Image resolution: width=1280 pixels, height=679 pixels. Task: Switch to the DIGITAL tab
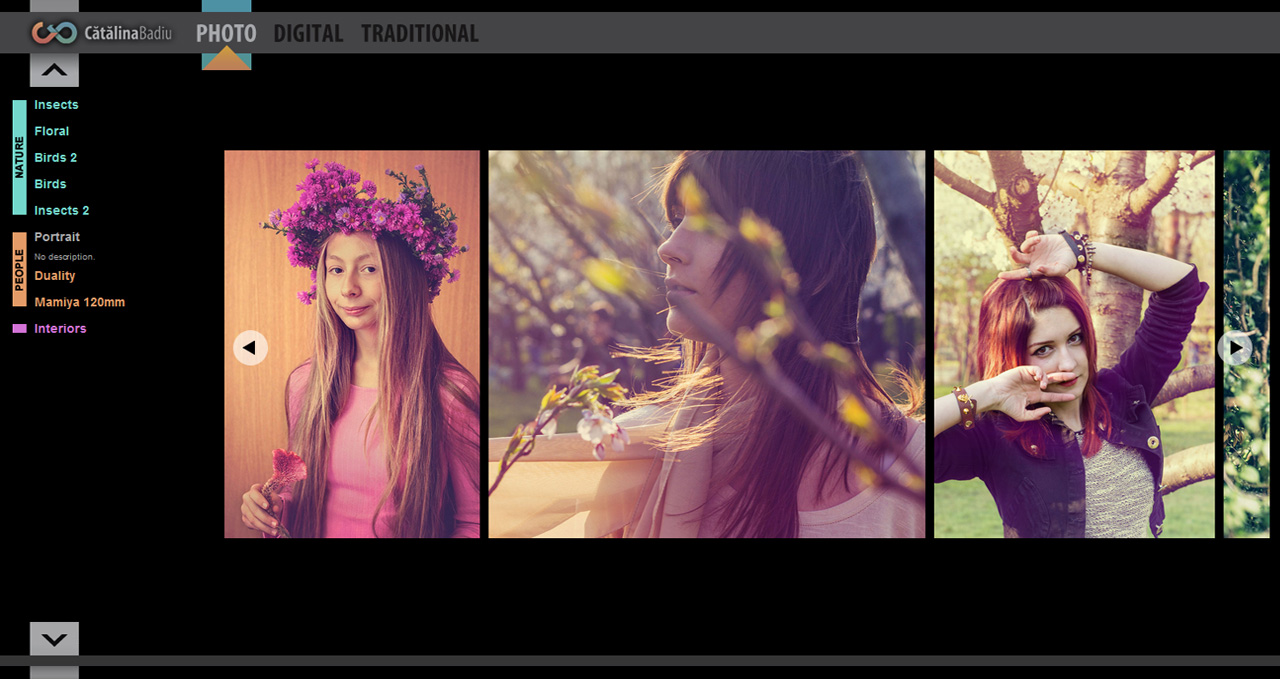(x=308, y=34)
